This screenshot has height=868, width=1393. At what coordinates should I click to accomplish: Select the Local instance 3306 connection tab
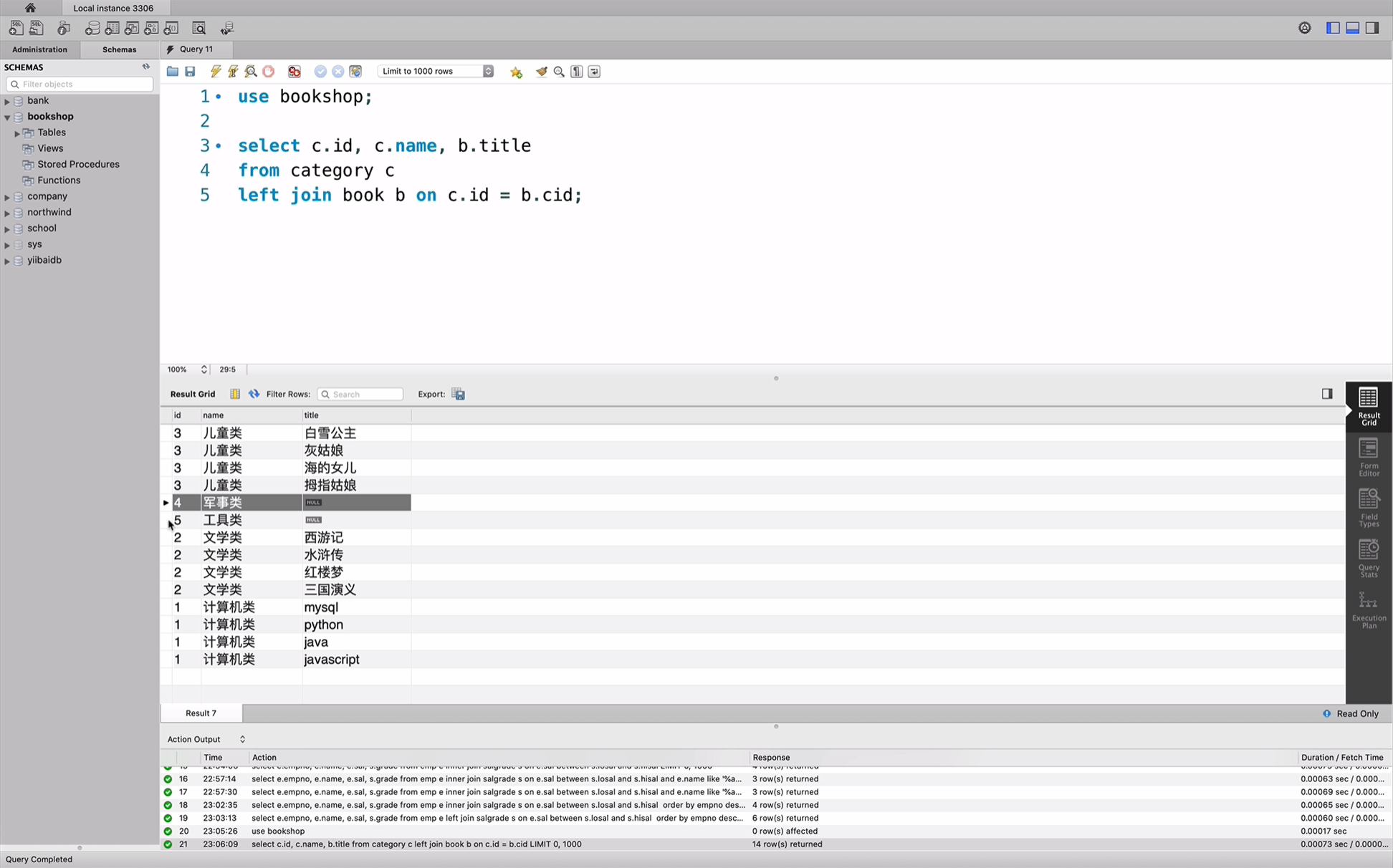113,8
